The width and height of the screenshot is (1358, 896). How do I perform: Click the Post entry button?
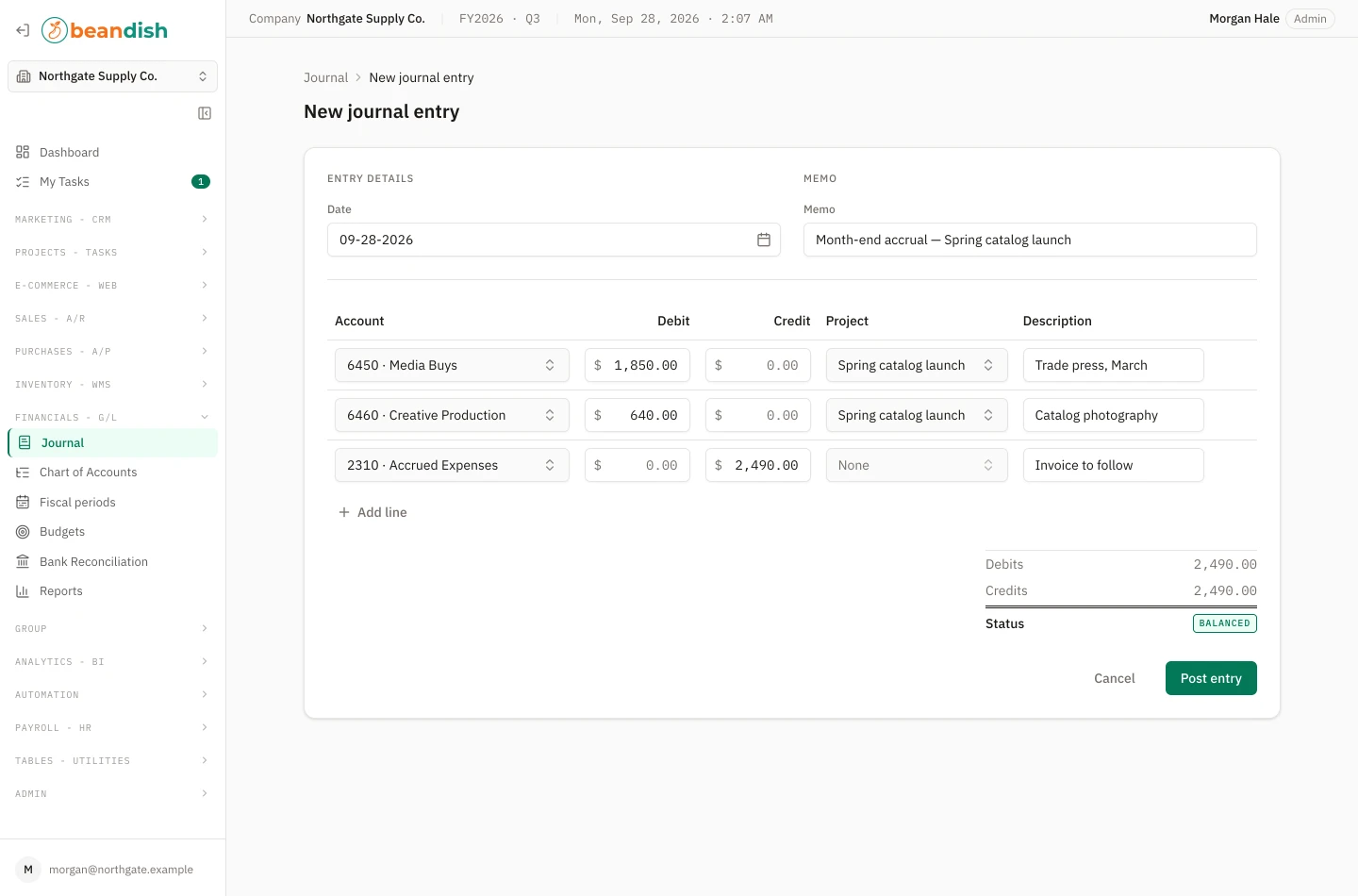coord(1211,678)
